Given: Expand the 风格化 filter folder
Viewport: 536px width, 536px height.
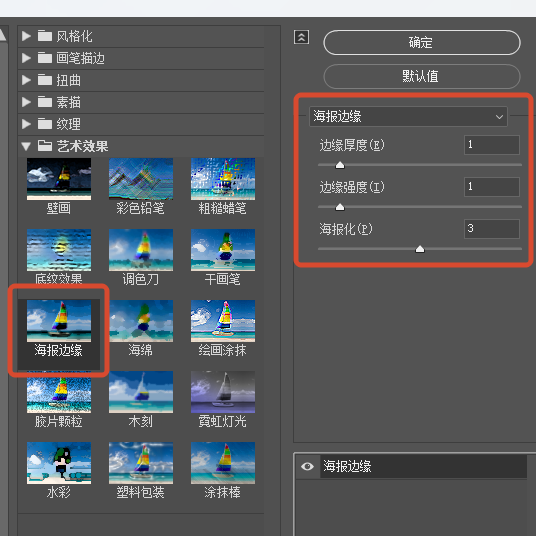Looking at the screenshot, I should point(26,36).
